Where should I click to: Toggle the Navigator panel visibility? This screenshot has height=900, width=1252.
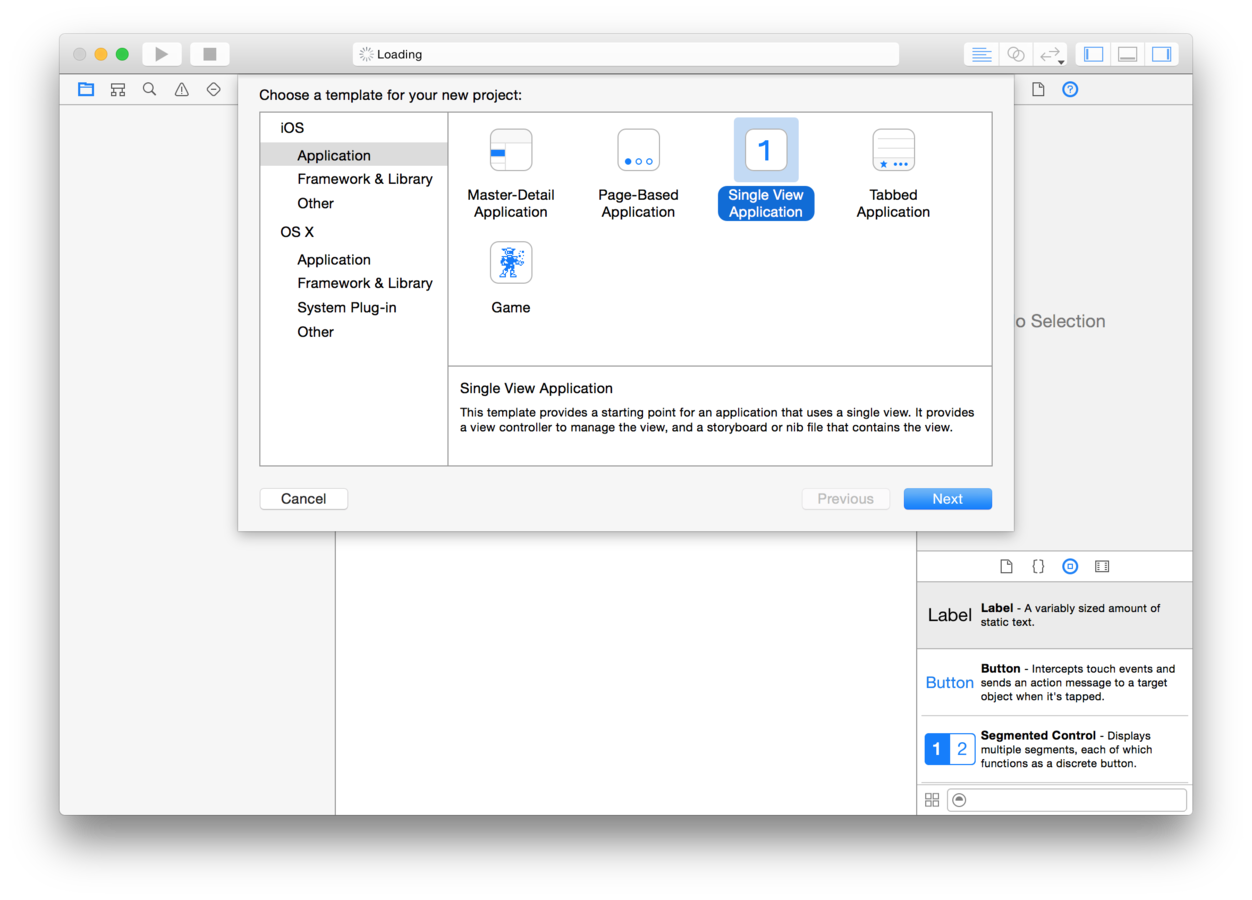pos(1092,53)
